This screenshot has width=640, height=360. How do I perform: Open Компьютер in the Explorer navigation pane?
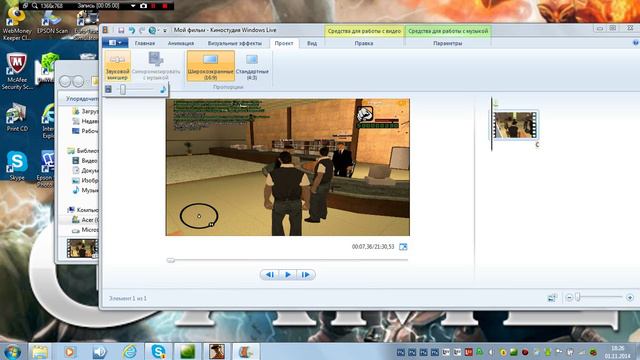tap(83, 210)
